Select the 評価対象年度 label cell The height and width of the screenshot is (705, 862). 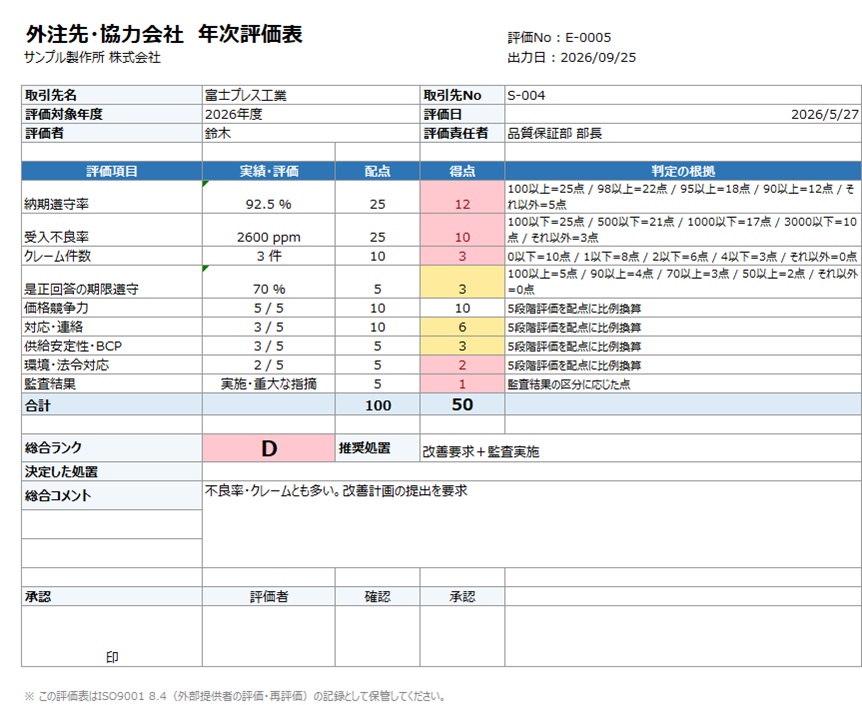112,114
